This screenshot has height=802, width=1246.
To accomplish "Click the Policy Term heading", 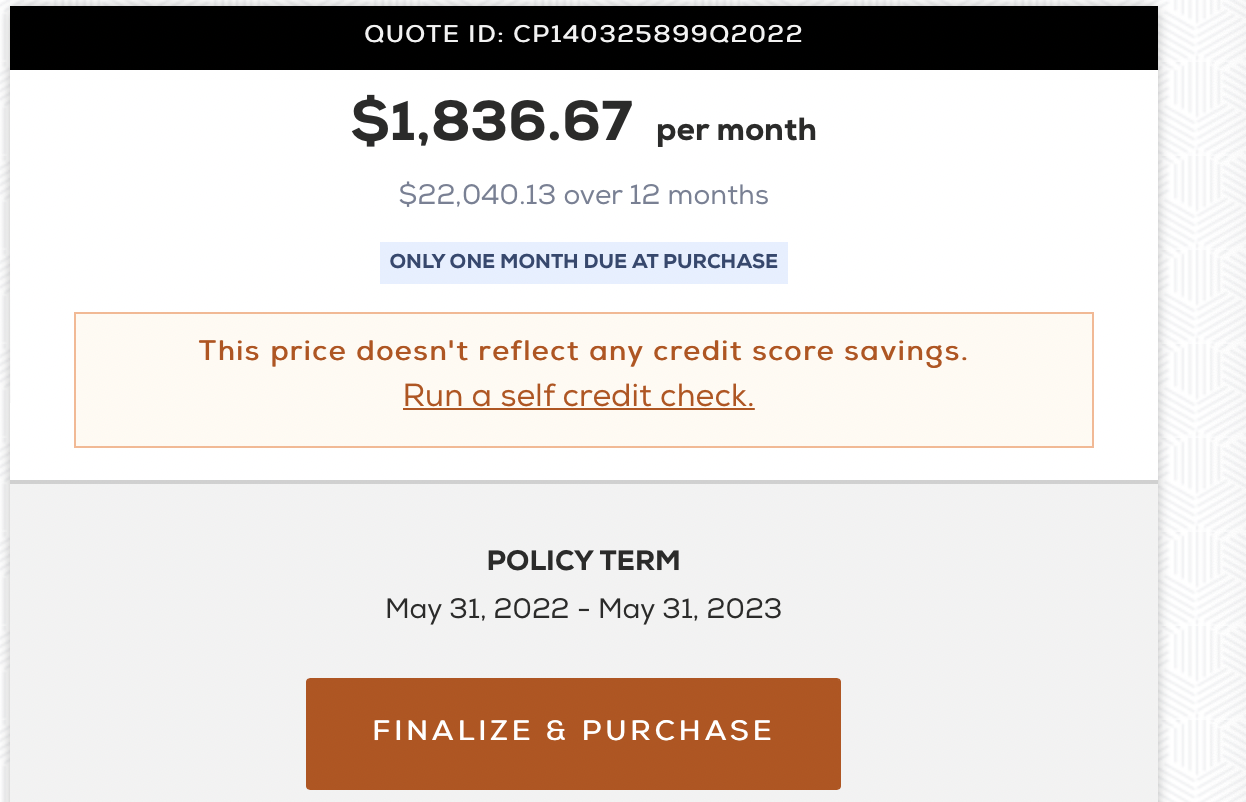I will (x=583, y=561).
